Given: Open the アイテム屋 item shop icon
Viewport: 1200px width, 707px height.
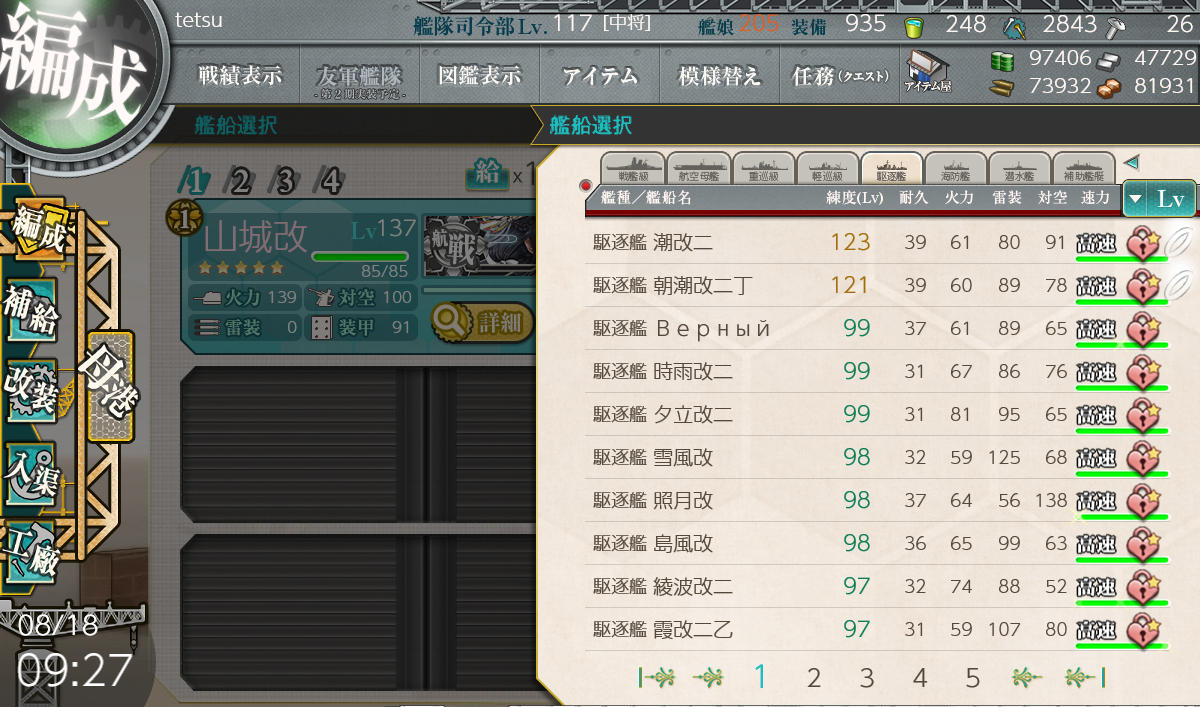Looking at the screenshot, I should point(928,73).
